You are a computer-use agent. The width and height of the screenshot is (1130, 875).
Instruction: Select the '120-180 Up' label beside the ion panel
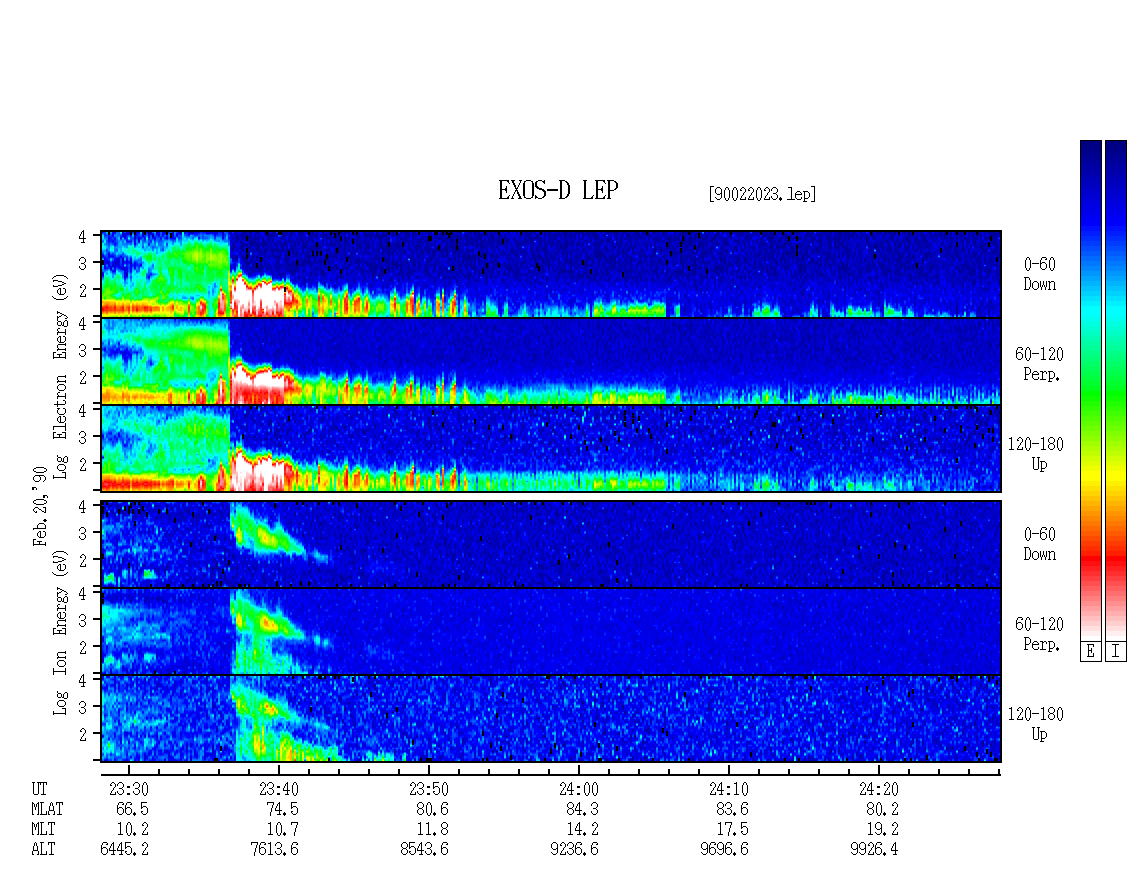pos(1036,724)
